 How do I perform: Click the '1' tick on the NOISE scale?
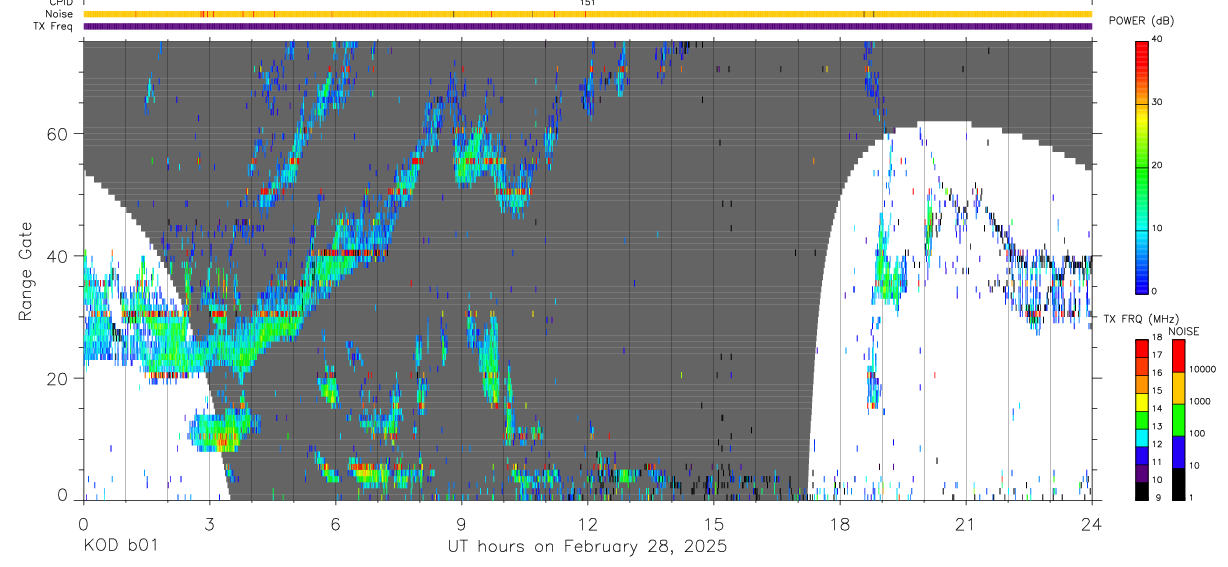[1191, 497]
